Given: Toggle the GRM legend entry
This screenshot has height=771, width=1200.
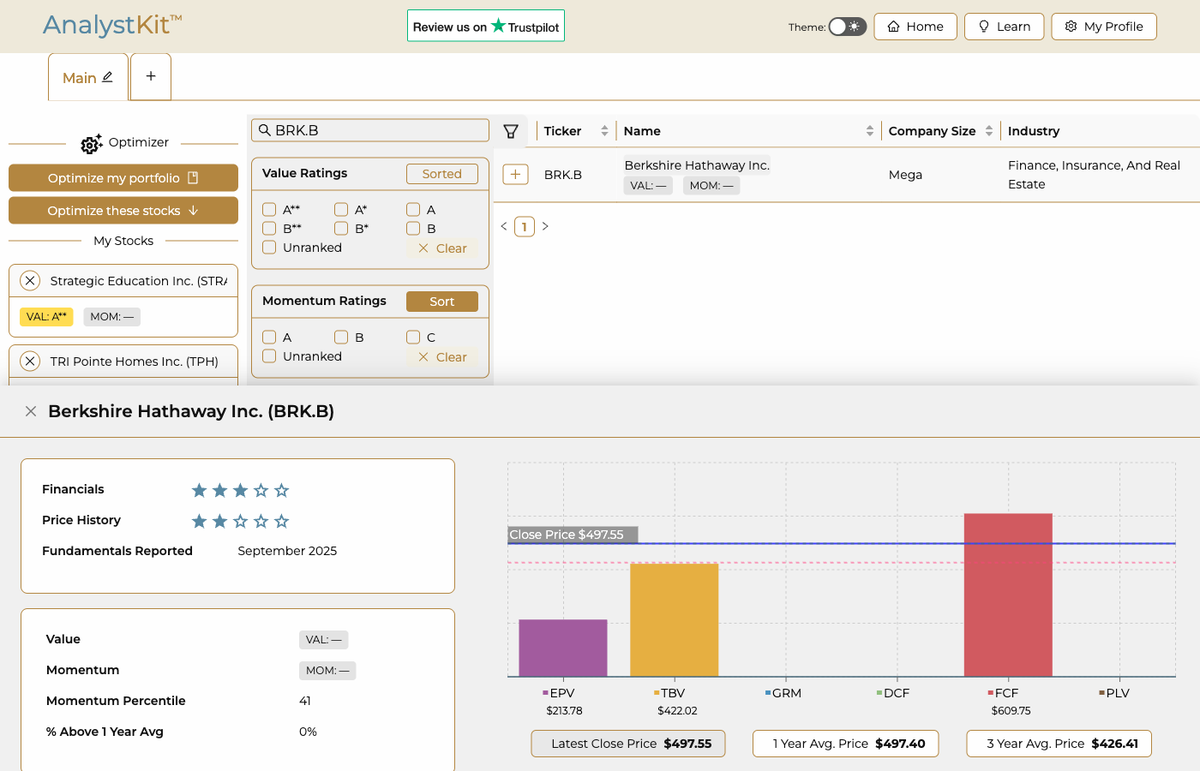Looking at the screenshot, I should [x=784, y=692].
